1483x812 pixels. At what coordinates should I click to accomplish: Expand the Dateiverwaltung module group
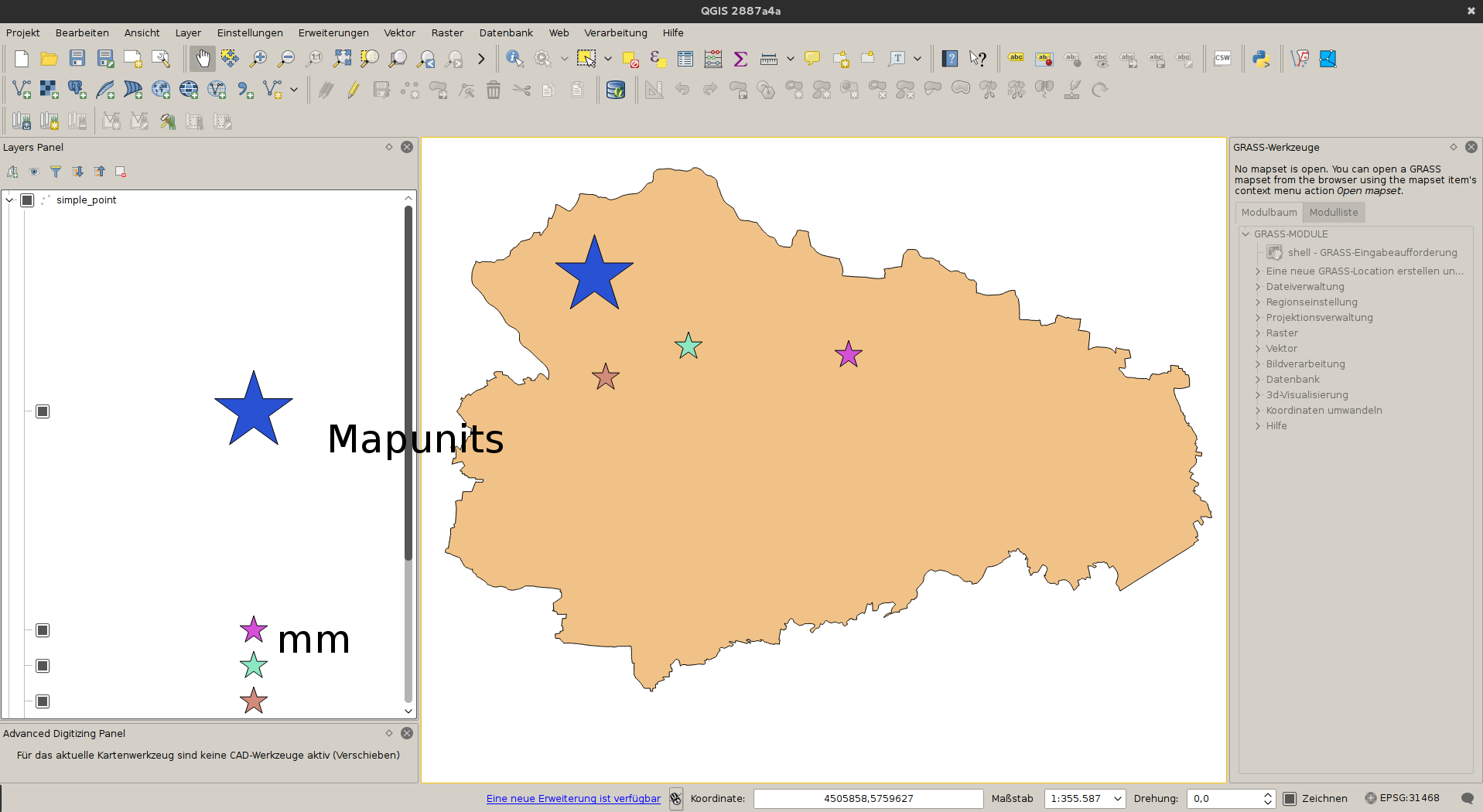click(1258, 287)
